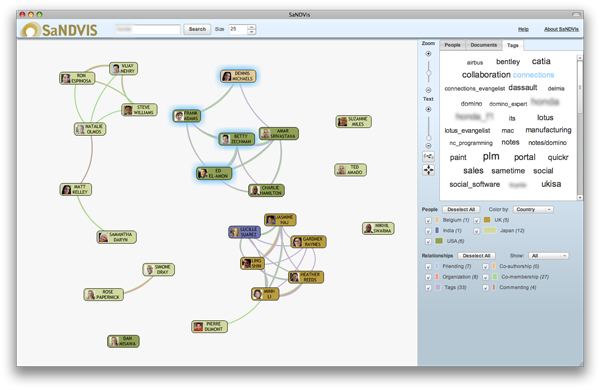The height and width of the screenshot is (389, 600).
Task: Open the About SaNDVis link
Action: pyautogui.click(x=561, y=29)
